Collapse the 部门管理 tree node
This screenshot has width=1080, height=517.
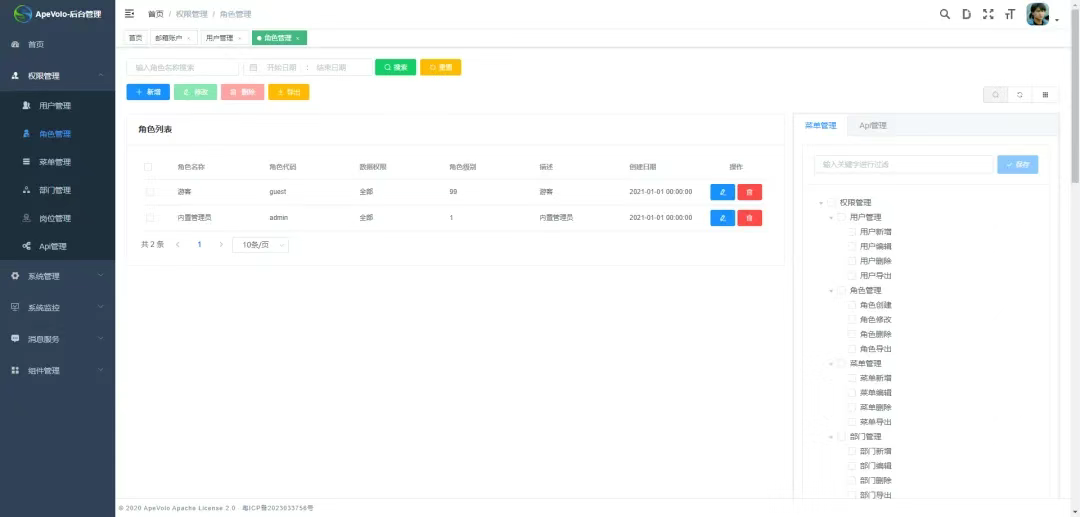click(x=831, y=436)
